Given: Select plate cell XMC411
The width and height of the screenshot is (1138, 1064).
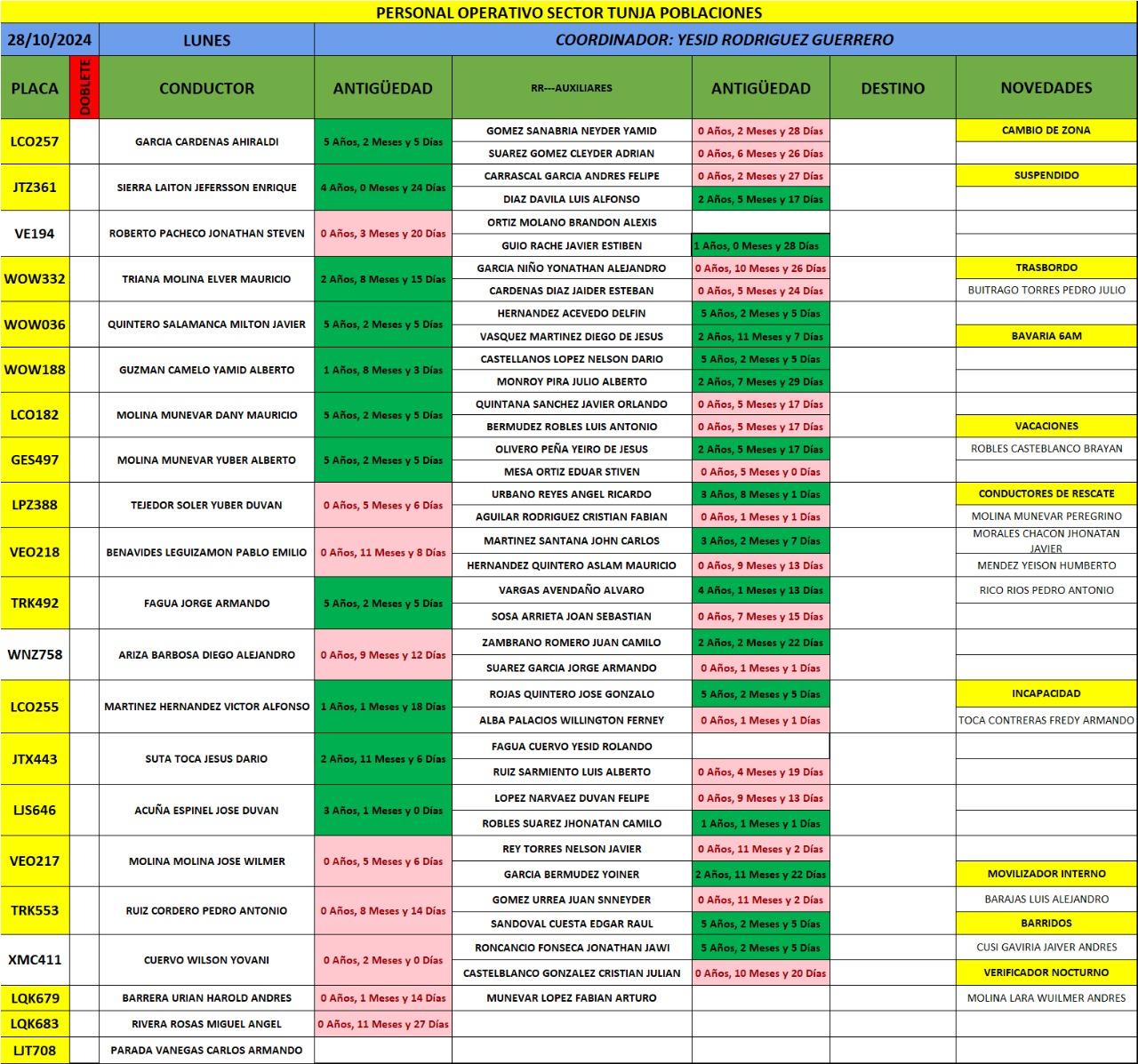Looking at the screenshot, I should pyautogui.click(x=35, y=960).
